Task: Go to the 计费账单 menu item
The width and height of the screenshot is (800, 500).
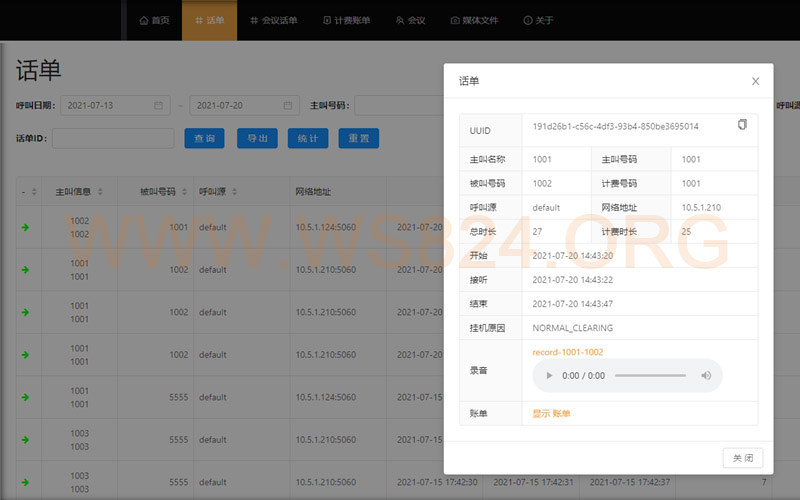Action: (x=346, y=20)
